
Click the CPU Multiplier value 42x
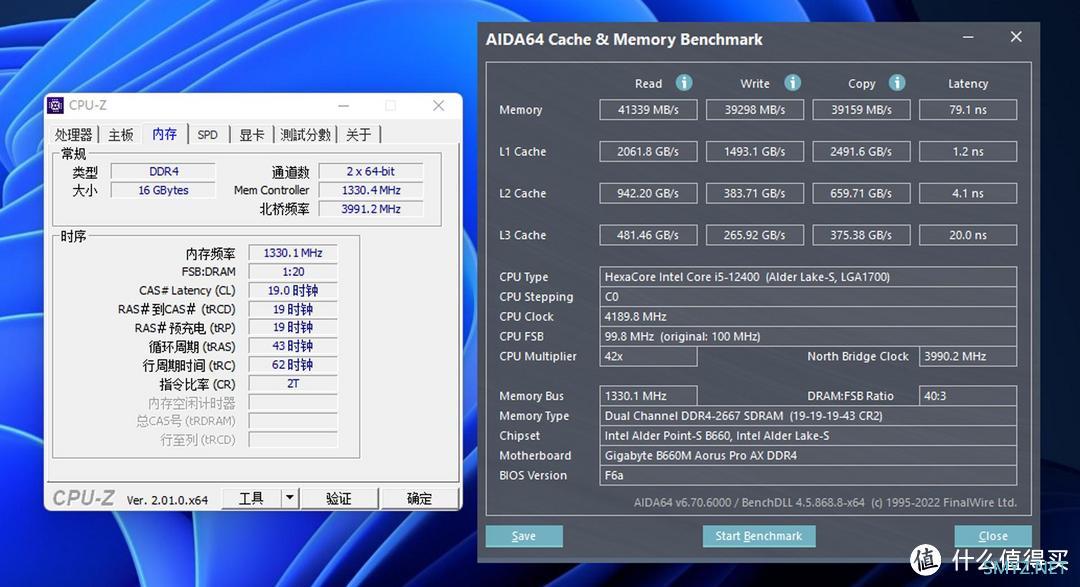click(x=648, y=356)
